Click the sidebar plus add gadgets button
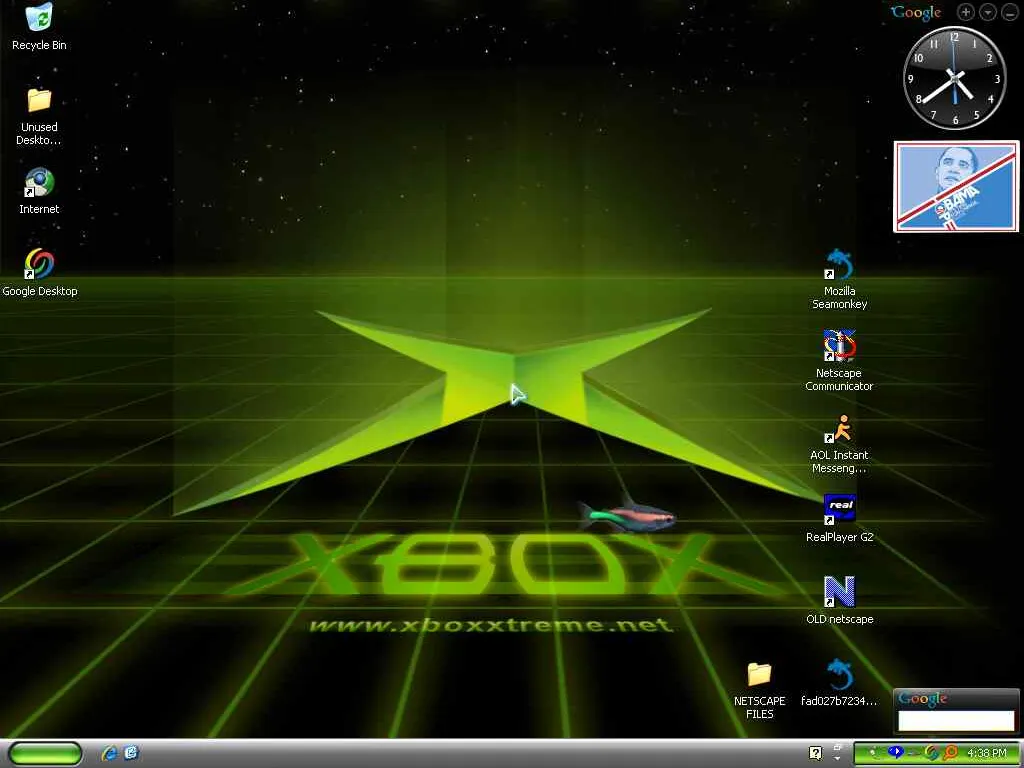Image resolution: width=1024 pixels, height=768 pixels. [x=966, y=12]
